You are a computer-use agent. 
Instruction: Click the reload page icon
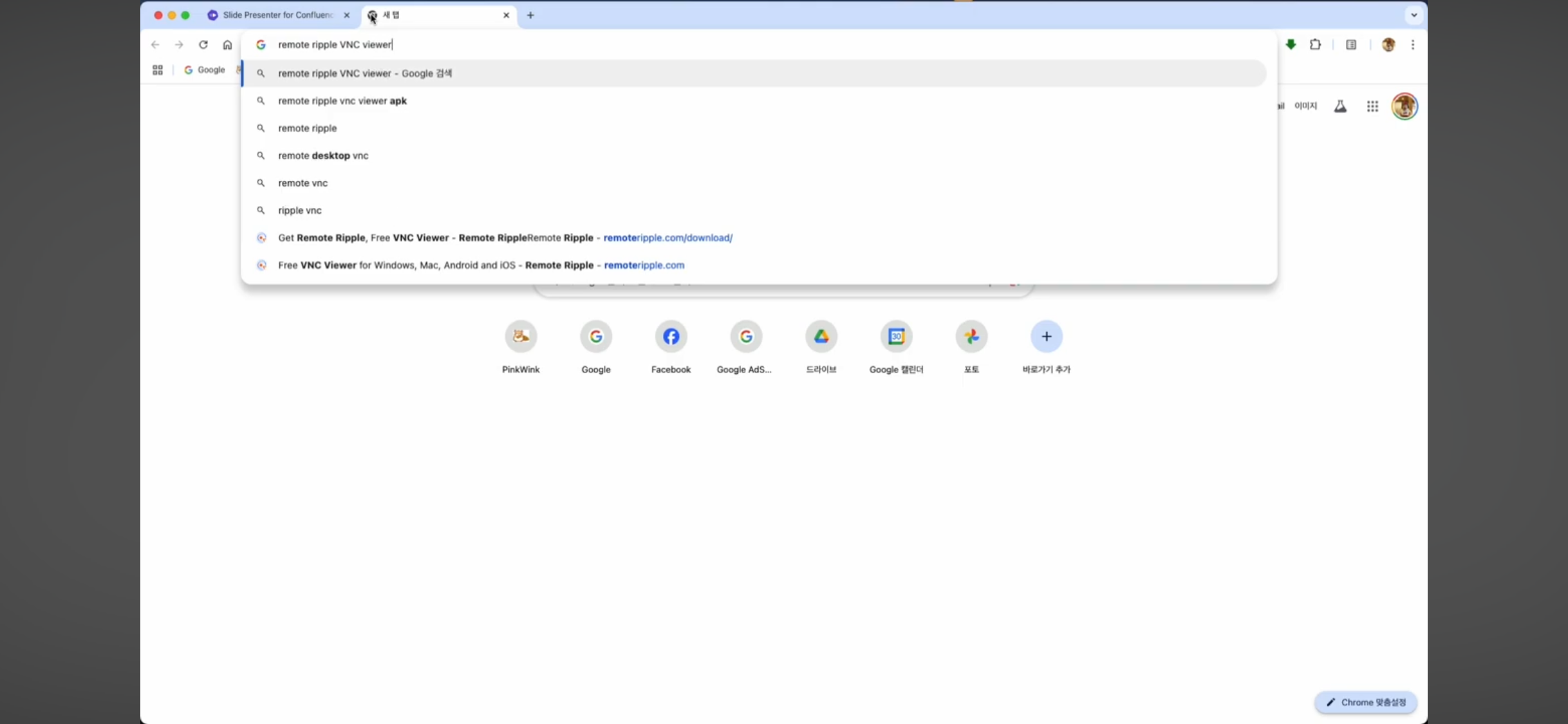click(x=203, y=44)
